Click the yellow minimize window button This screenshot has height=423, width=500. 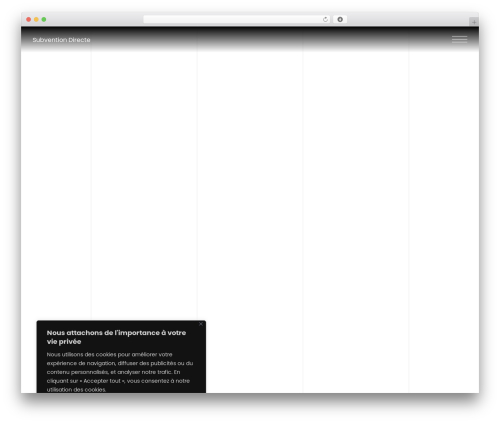pos(36,19)
